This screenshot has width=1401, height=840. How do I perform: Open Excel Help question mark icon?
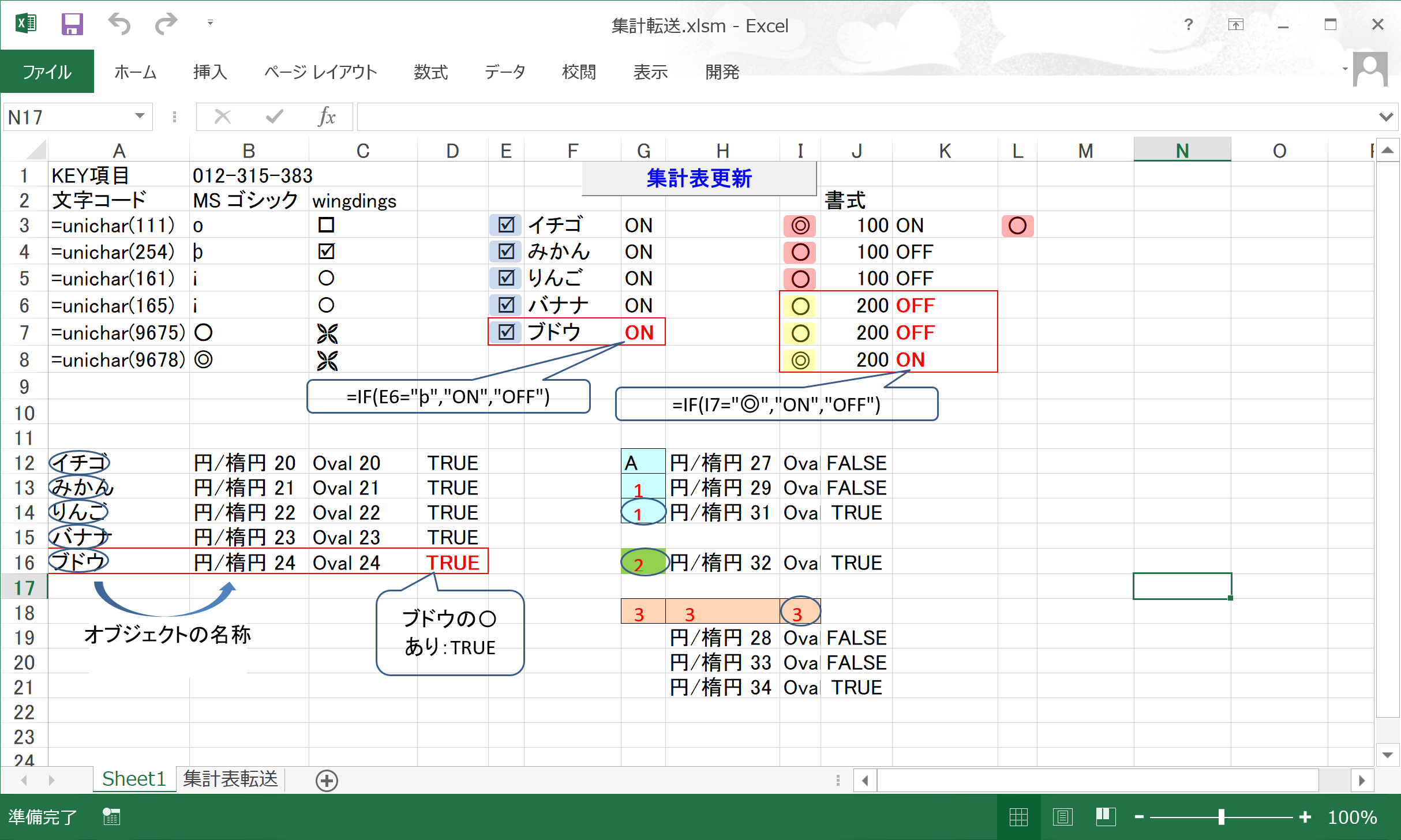pos(1188,24)
